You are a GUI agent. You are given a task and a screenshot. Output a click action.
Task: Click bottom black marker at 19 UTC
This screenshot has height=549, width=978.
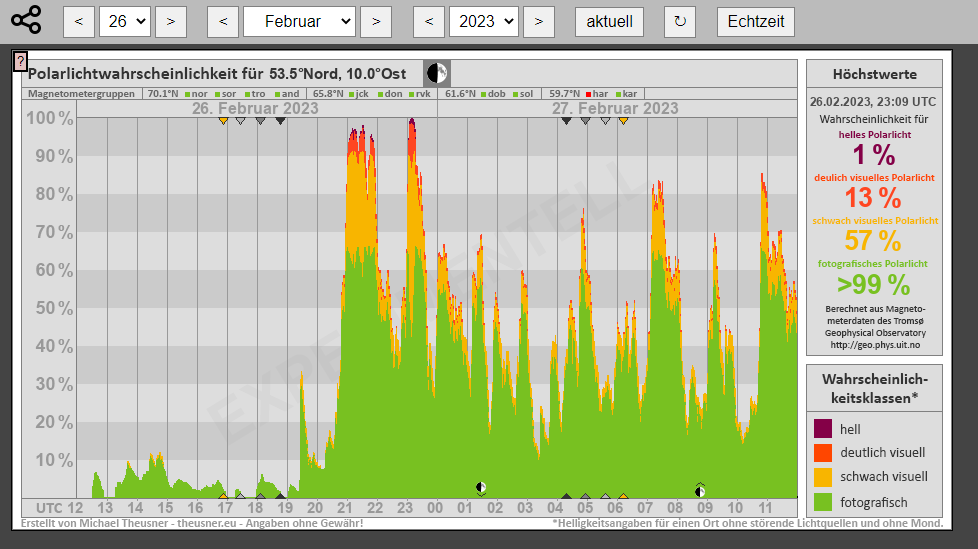coord(281,497)
